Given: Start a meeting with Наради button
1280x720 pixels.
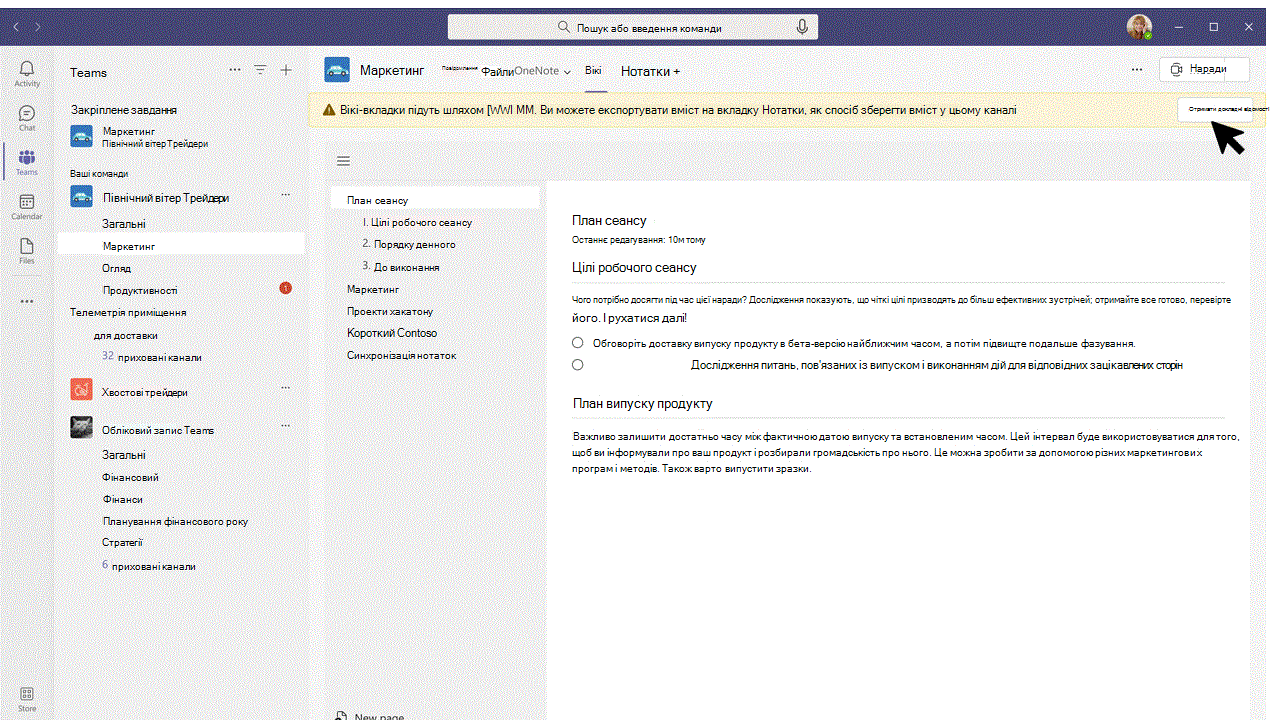Looking at the screenshot, I should tap(1205, 69).
